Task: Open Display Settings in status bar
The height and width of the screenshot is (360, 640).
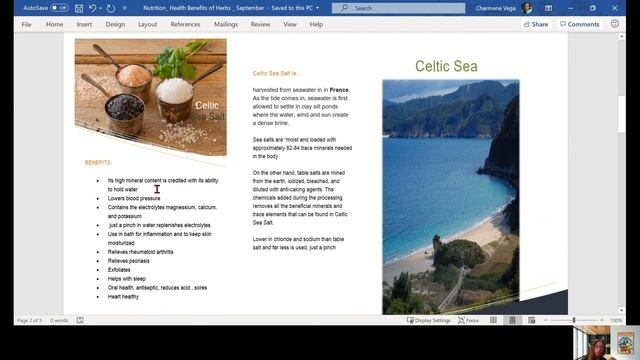Action: tap(429, 320)
